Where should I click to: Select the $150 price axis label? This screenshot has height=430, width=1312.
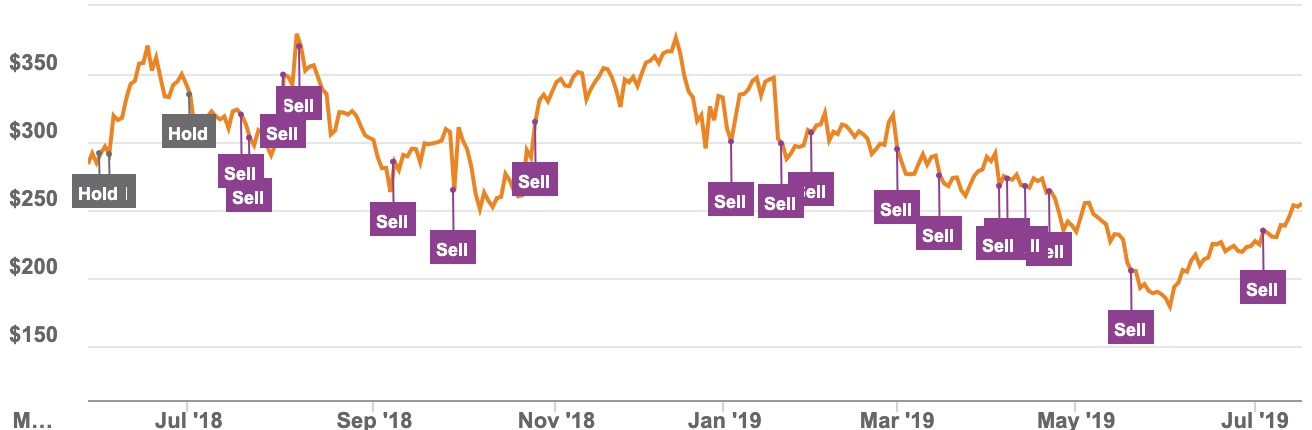tap(33, 337)
